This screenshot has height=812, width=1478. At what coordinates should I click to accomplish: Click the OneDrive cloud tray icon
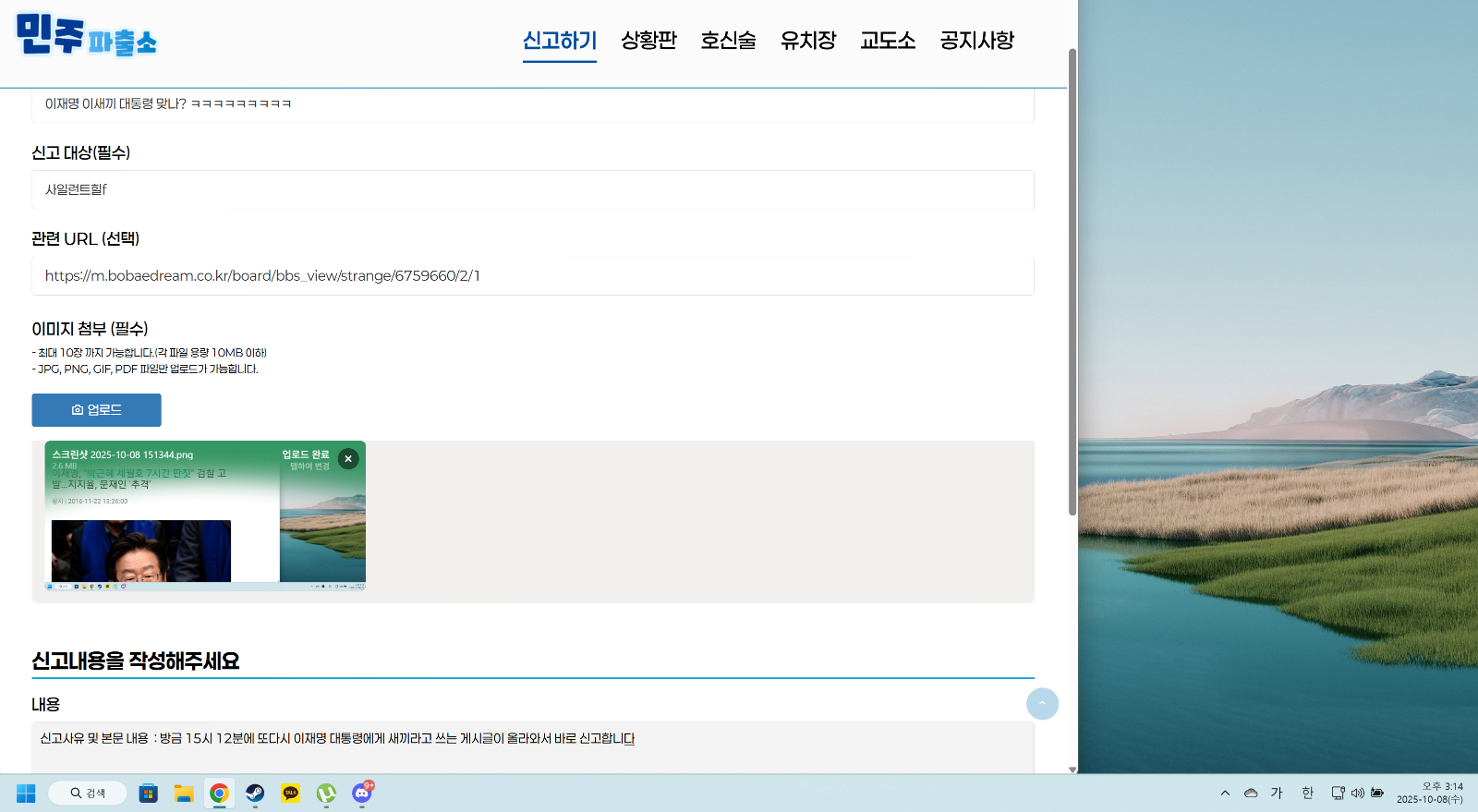pos(1251,793)
